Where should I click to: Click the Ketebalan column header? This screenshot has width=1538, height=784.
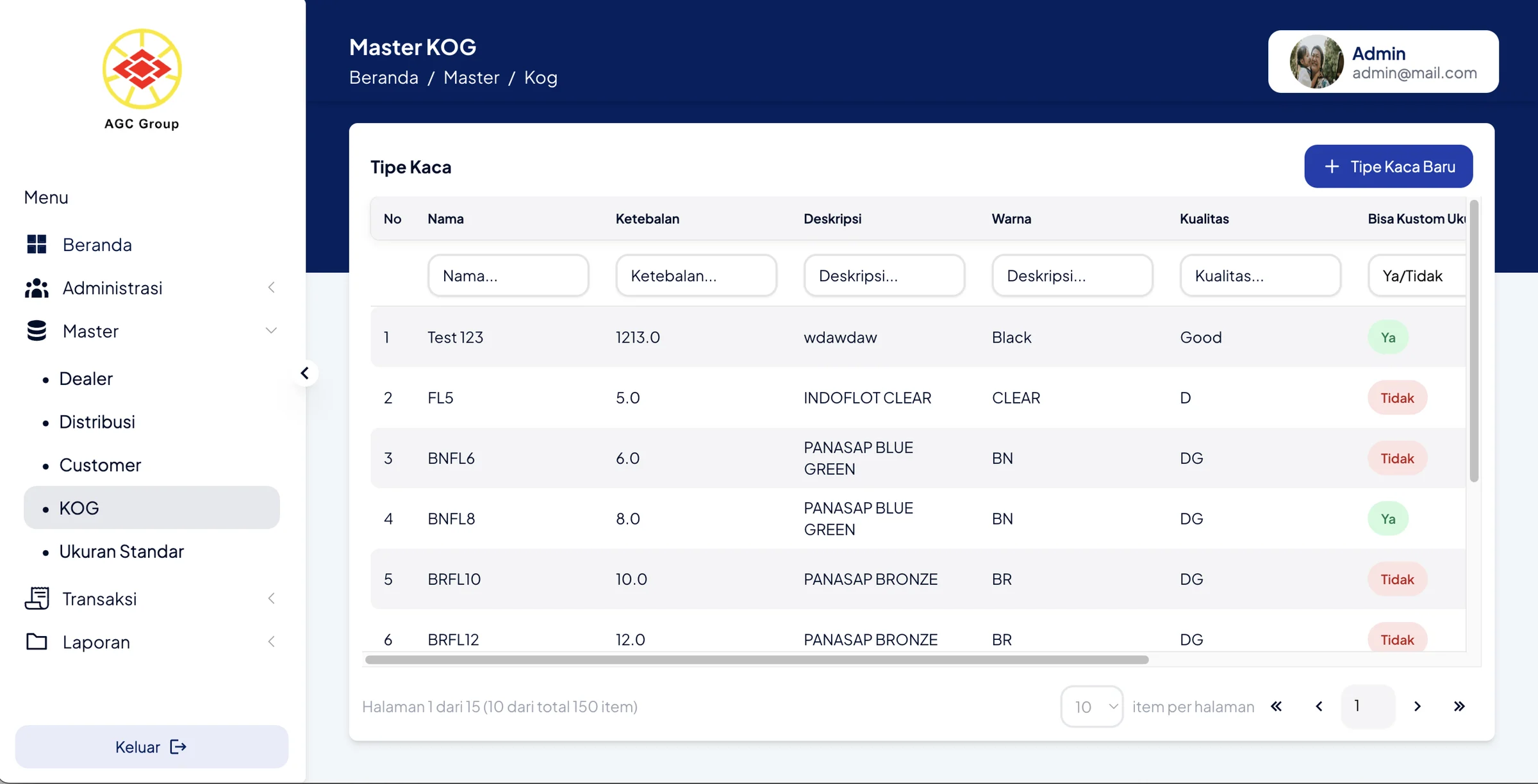(x=647, y=218)
